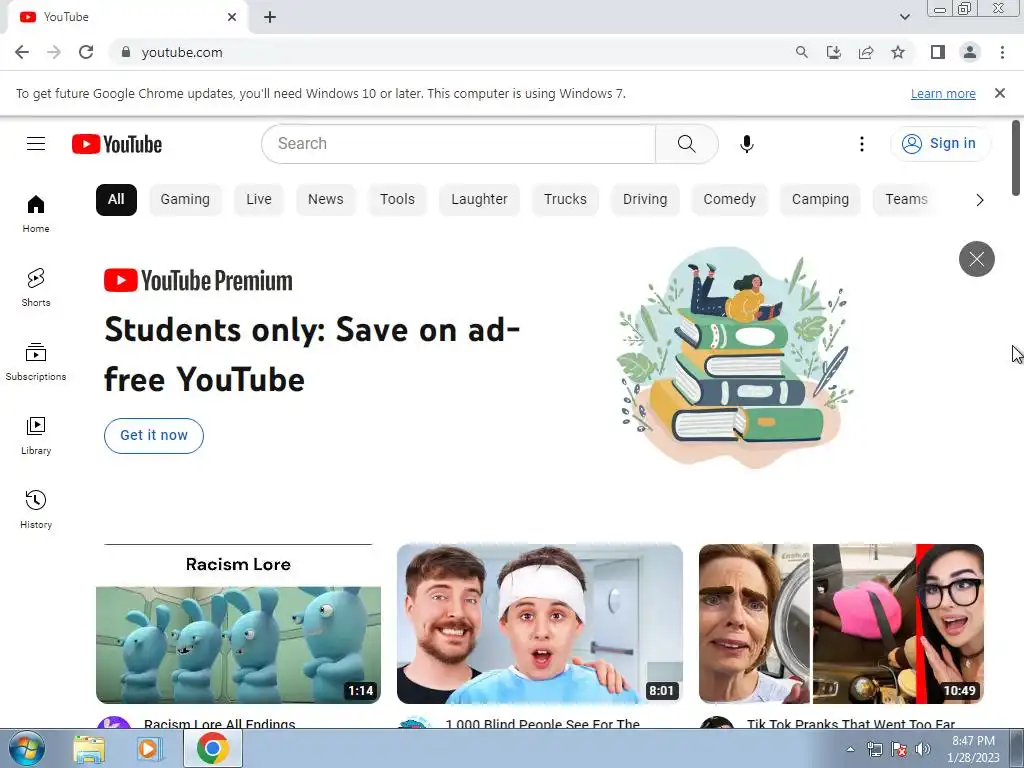
Task: Open Subscriptions in sidebar
Action: [x=36, y=361]
